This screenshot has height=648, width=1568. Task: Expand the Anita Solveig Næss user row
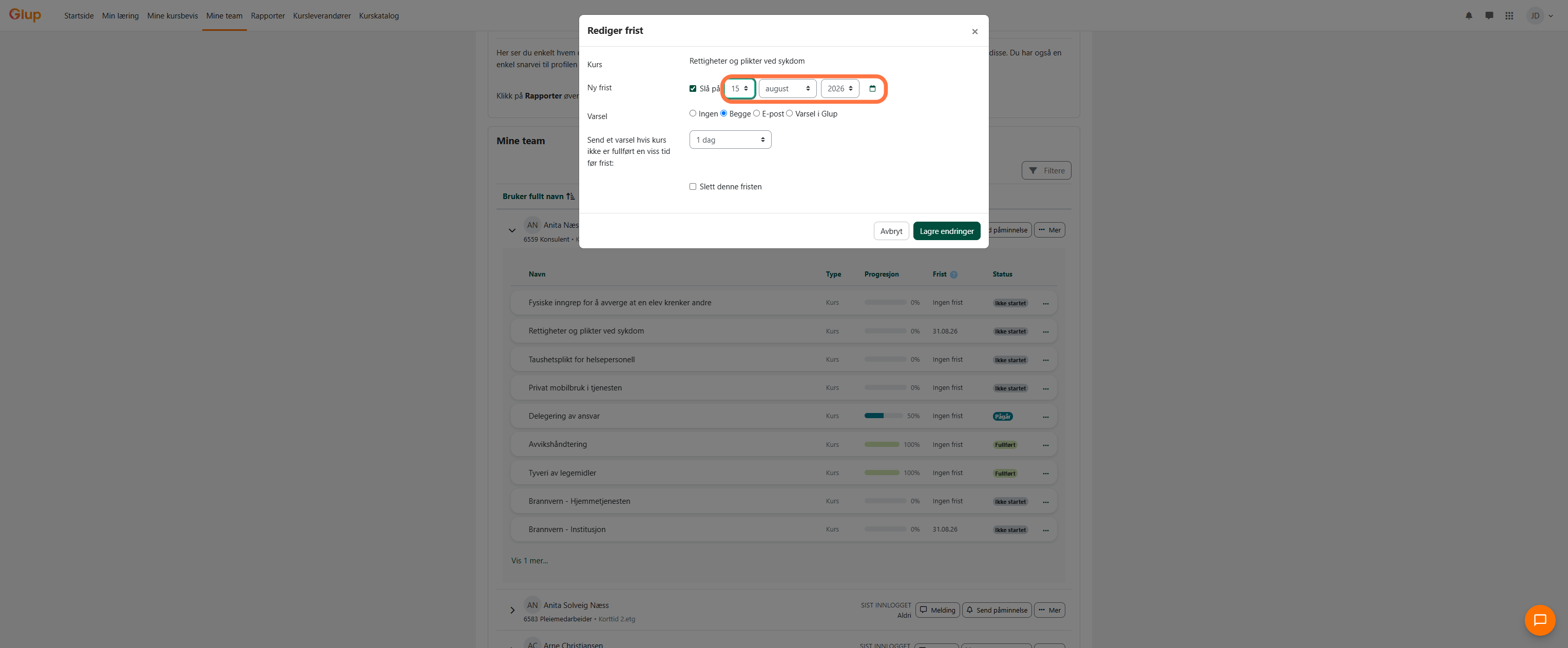click(x=512, y=610)
